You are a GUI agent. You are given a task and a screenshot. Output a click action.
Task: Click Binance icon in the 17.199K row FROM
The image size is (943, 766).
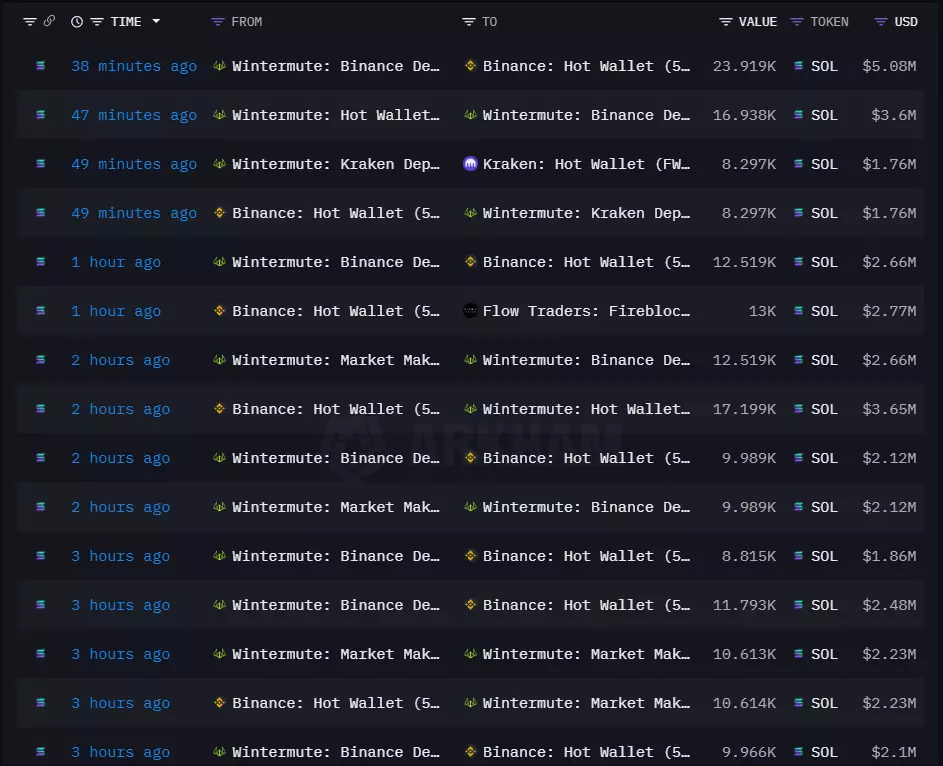click(x=220, y=408)
